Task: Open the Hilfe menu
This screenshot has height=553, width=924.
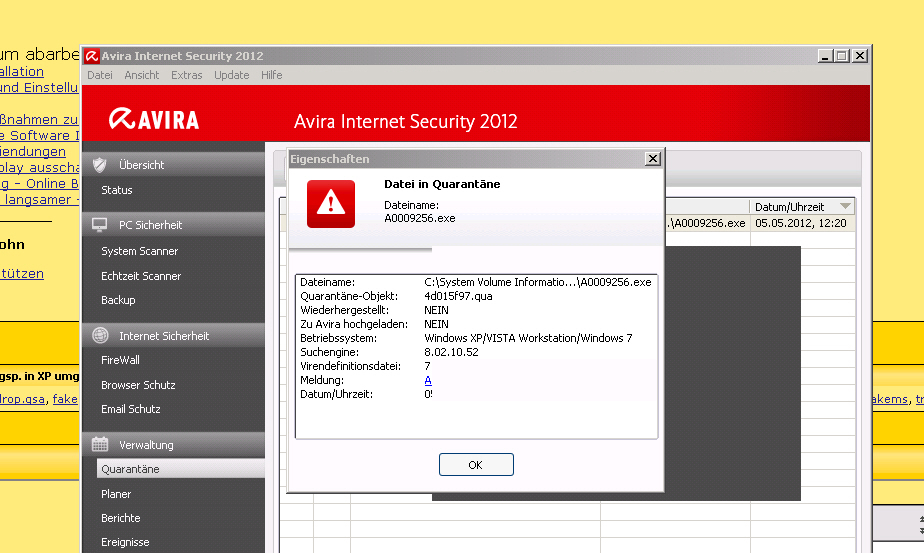Action: 272,75
